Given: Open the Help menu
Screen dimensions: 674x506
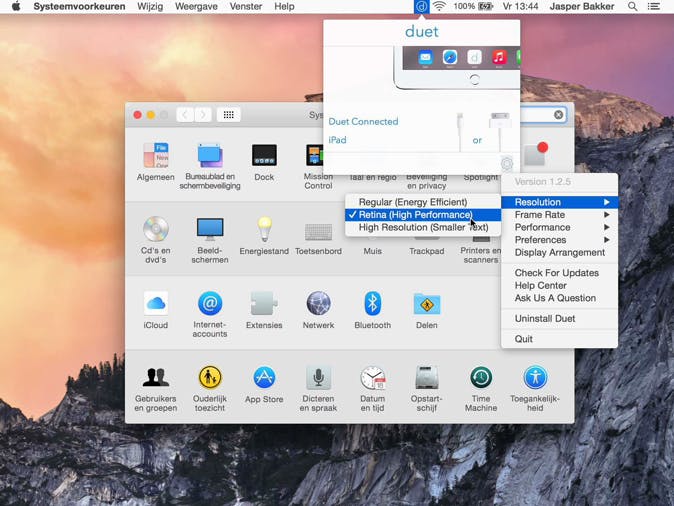Looking at the screenshot, I should (284, 6).
